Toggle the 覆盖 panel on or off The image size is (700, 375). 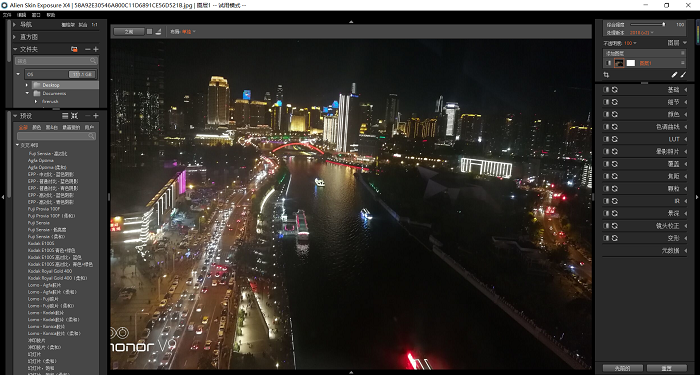tap(606, 164)
